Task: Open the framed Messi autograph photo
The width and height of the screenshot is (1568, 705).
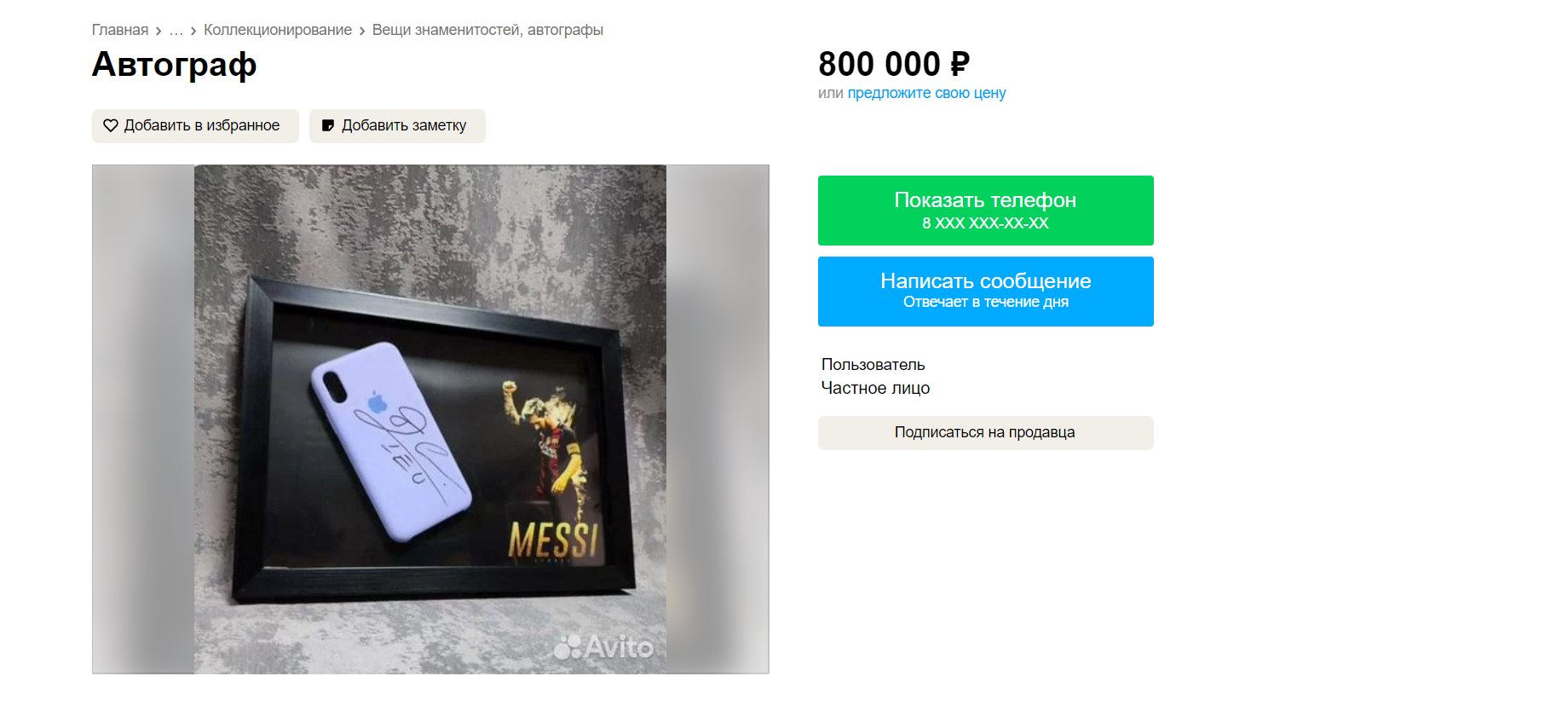Action: click(x=430, y=419)
